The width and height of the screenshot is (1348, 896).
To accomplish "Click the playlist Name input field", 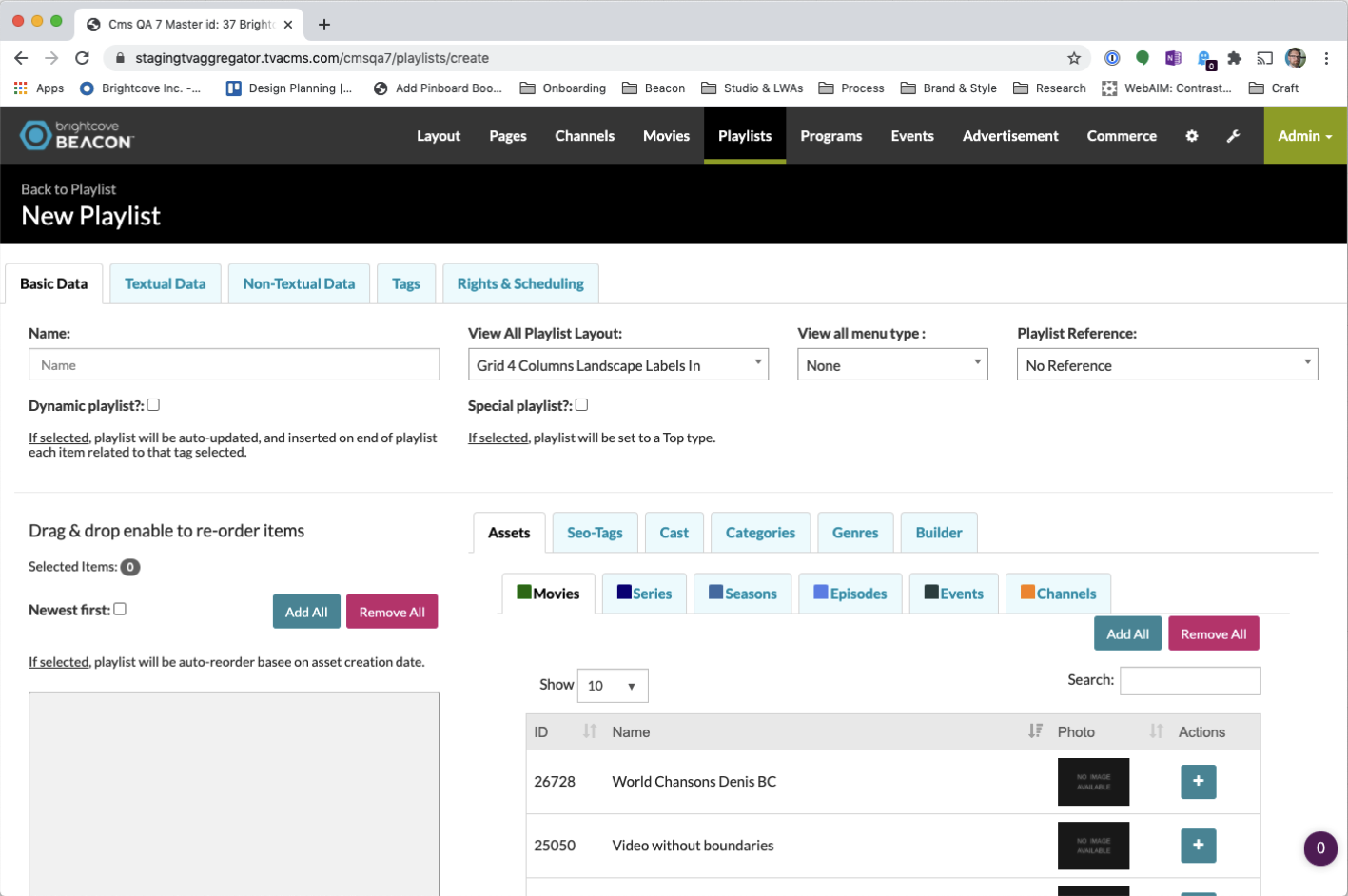I will coord(234,365).
